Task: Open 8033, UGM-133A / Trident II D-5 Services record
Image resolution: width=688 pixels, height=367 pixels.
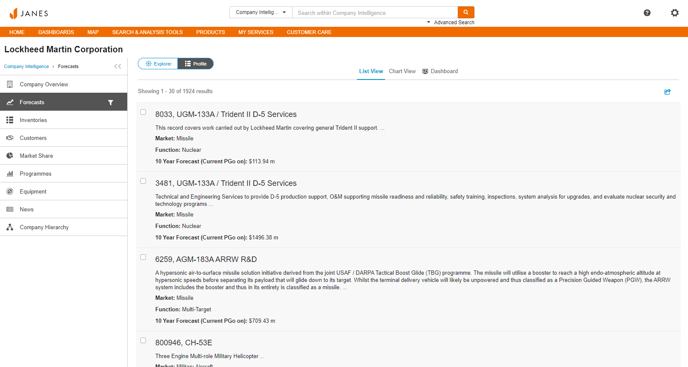Action: (x=226, y=114)
